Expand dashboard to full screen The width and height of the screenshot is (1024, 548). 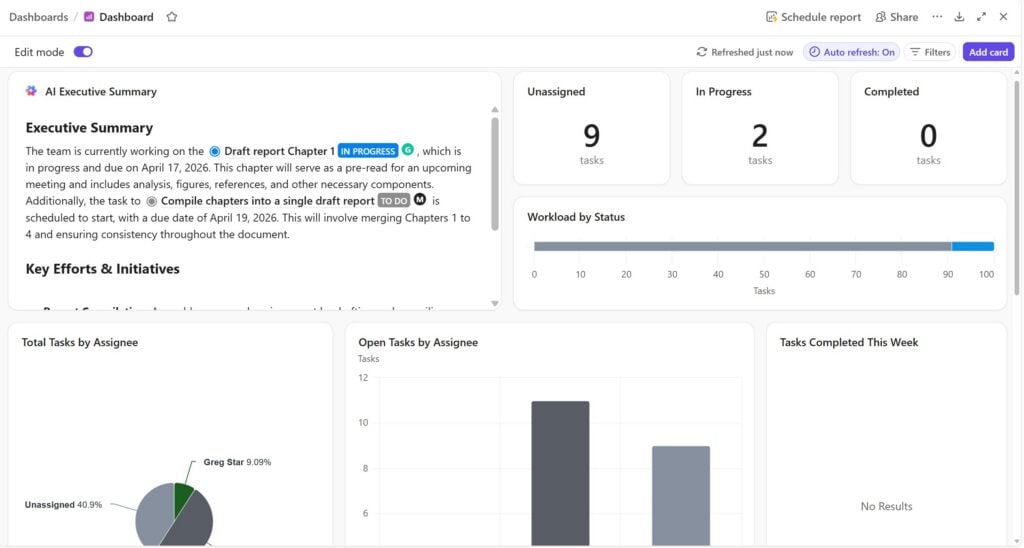[x=982, y=17]
